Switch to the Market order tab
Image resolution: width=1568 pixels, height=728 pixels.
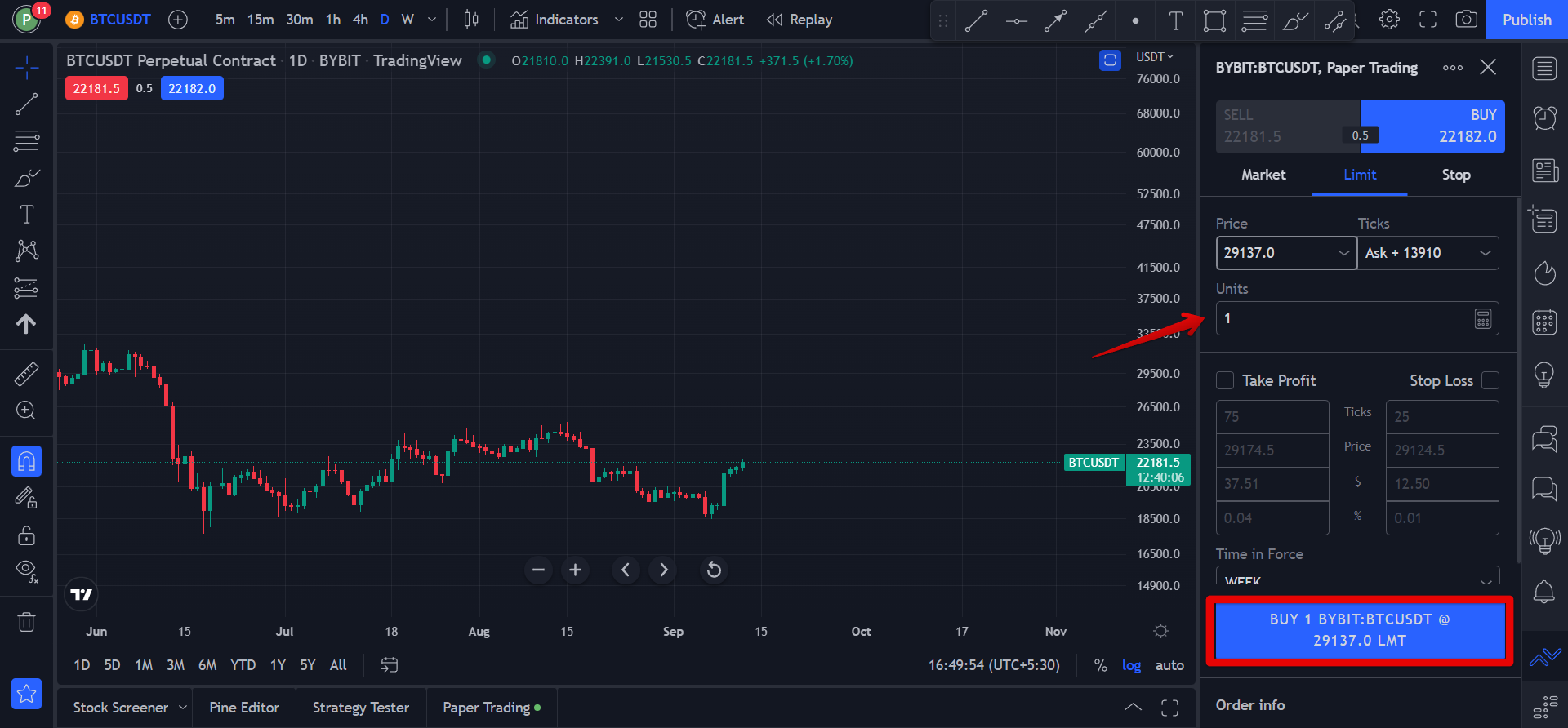click(1263, 175)
